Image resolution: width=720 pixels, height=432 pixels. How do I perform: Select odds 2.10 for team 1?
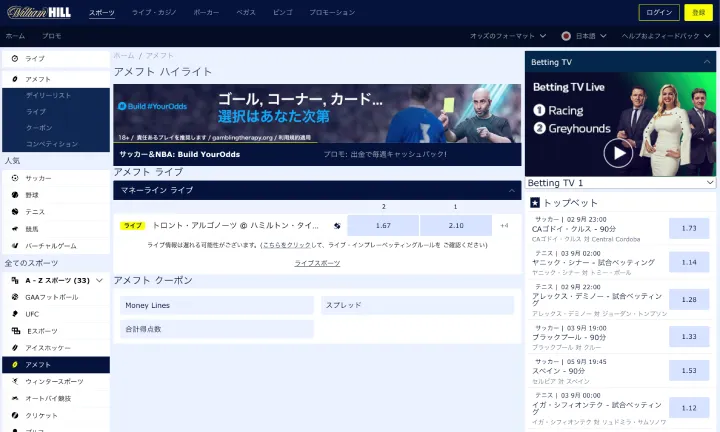coord(456,225)
